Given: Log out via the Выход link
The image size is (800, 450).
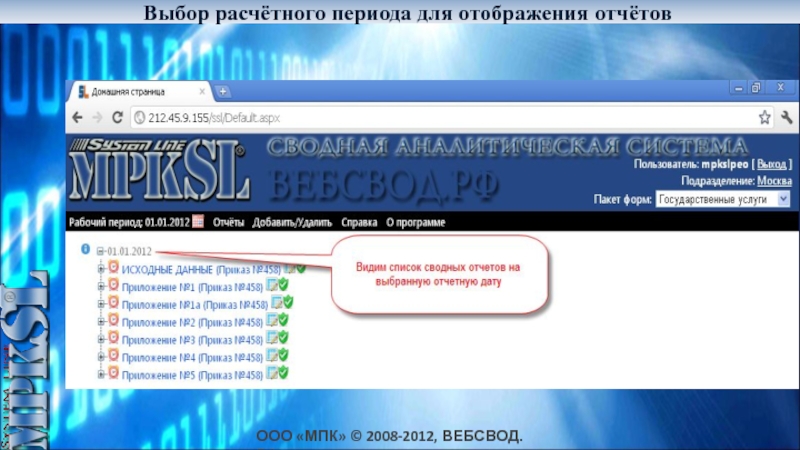Looking at the screenshot, I should (x=771, y=164).
